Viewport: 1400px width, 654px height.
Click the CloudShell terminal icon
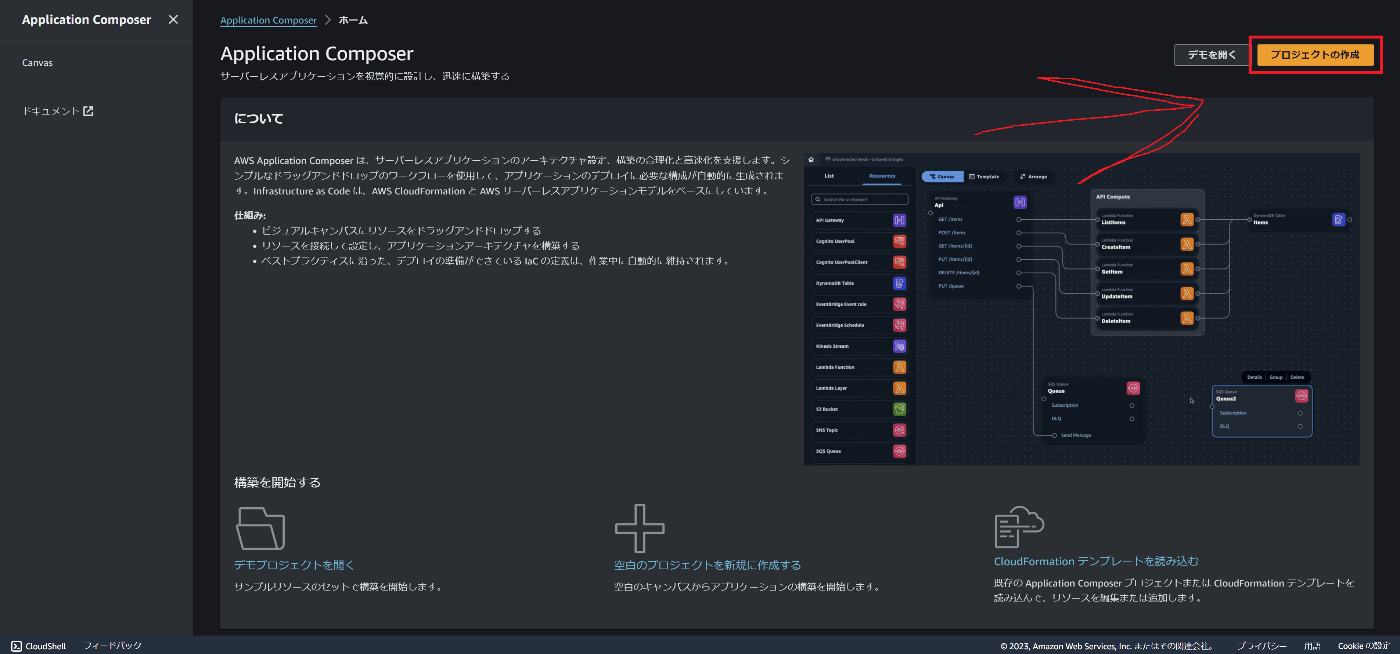pos(17,646)
